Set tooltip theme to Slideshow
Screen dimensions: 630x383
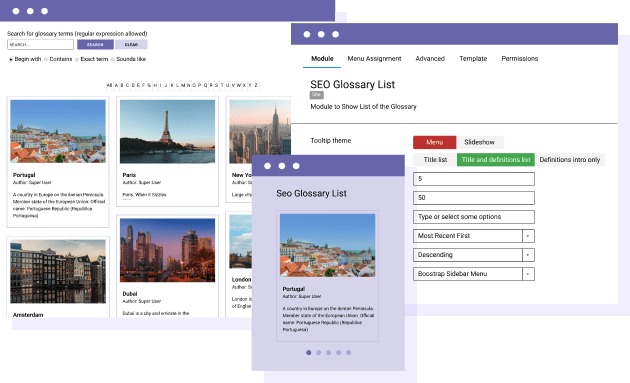coord(479,142)
